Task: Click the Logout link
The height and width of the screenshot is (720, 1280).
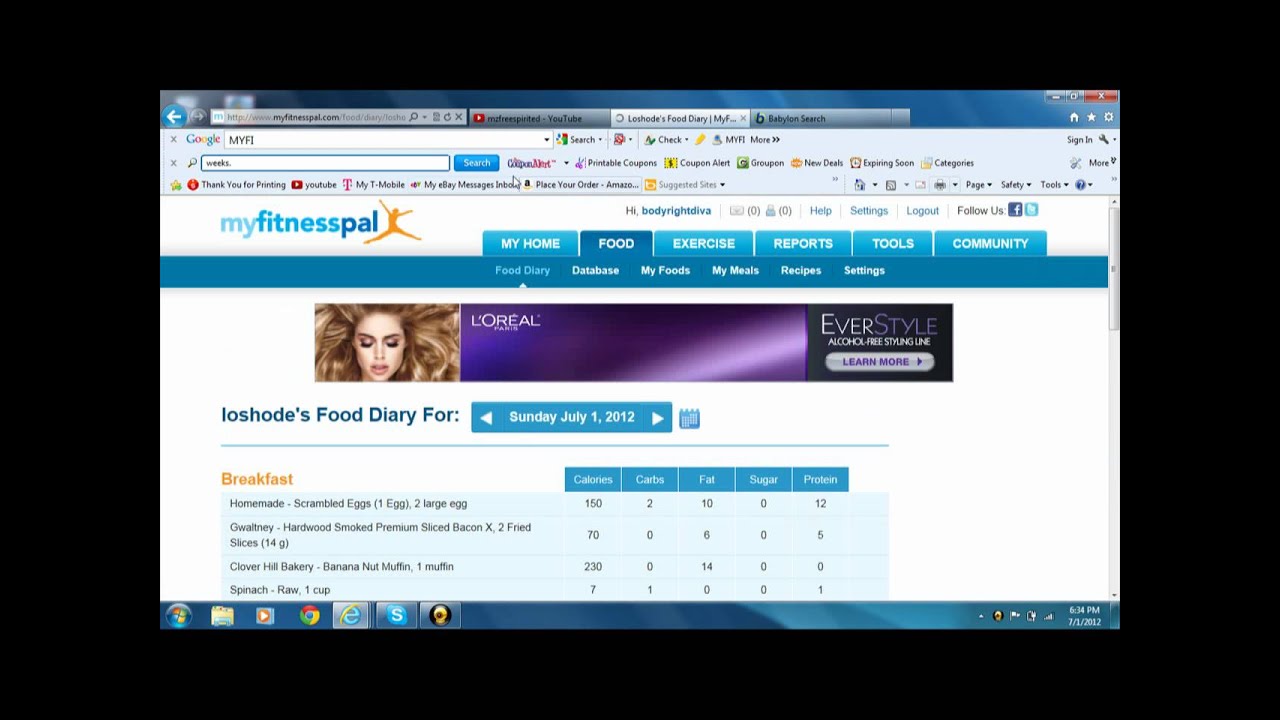Action: click(922, 211)
